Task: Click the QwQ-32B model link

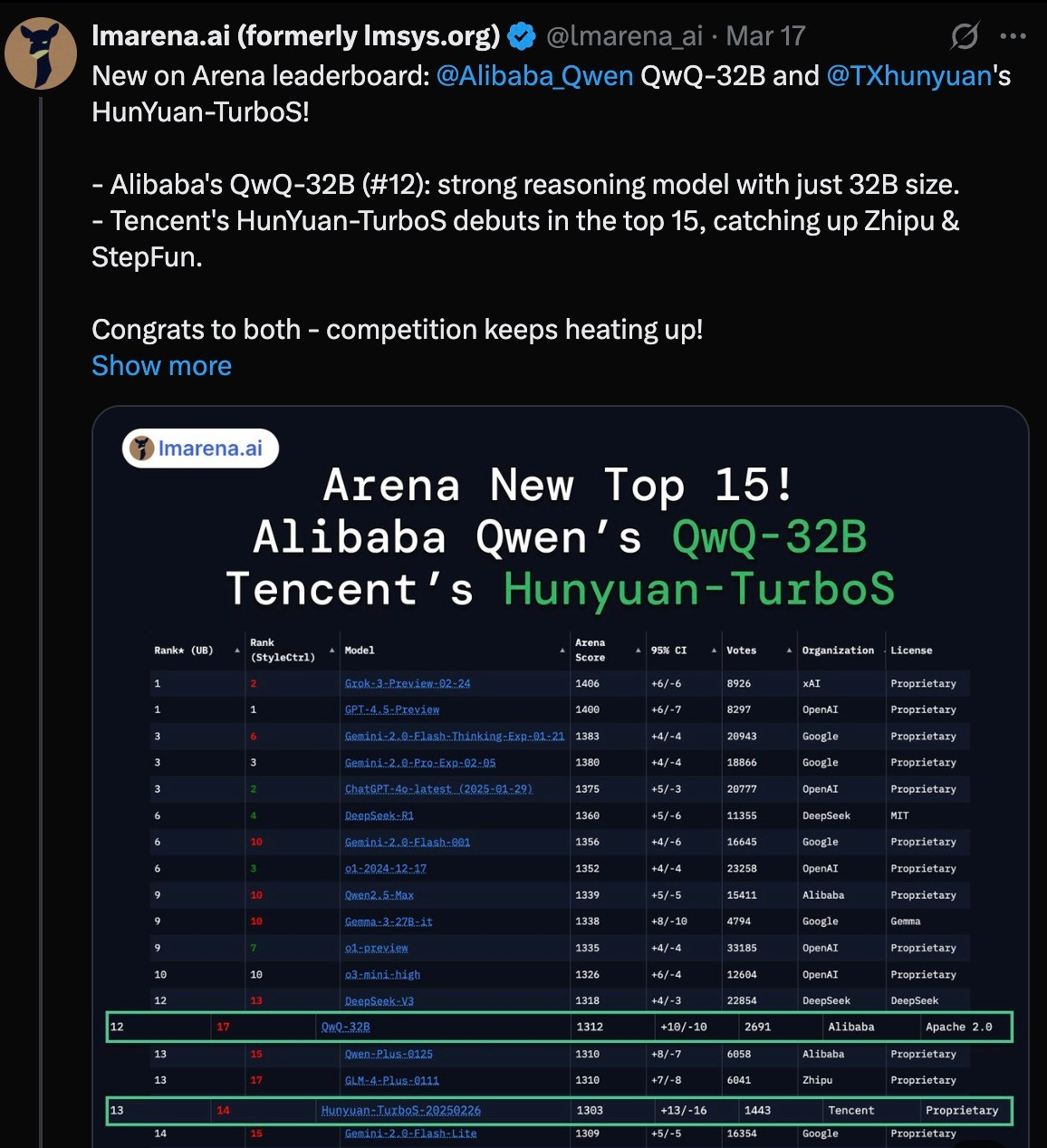Action: coord(345,1027)
